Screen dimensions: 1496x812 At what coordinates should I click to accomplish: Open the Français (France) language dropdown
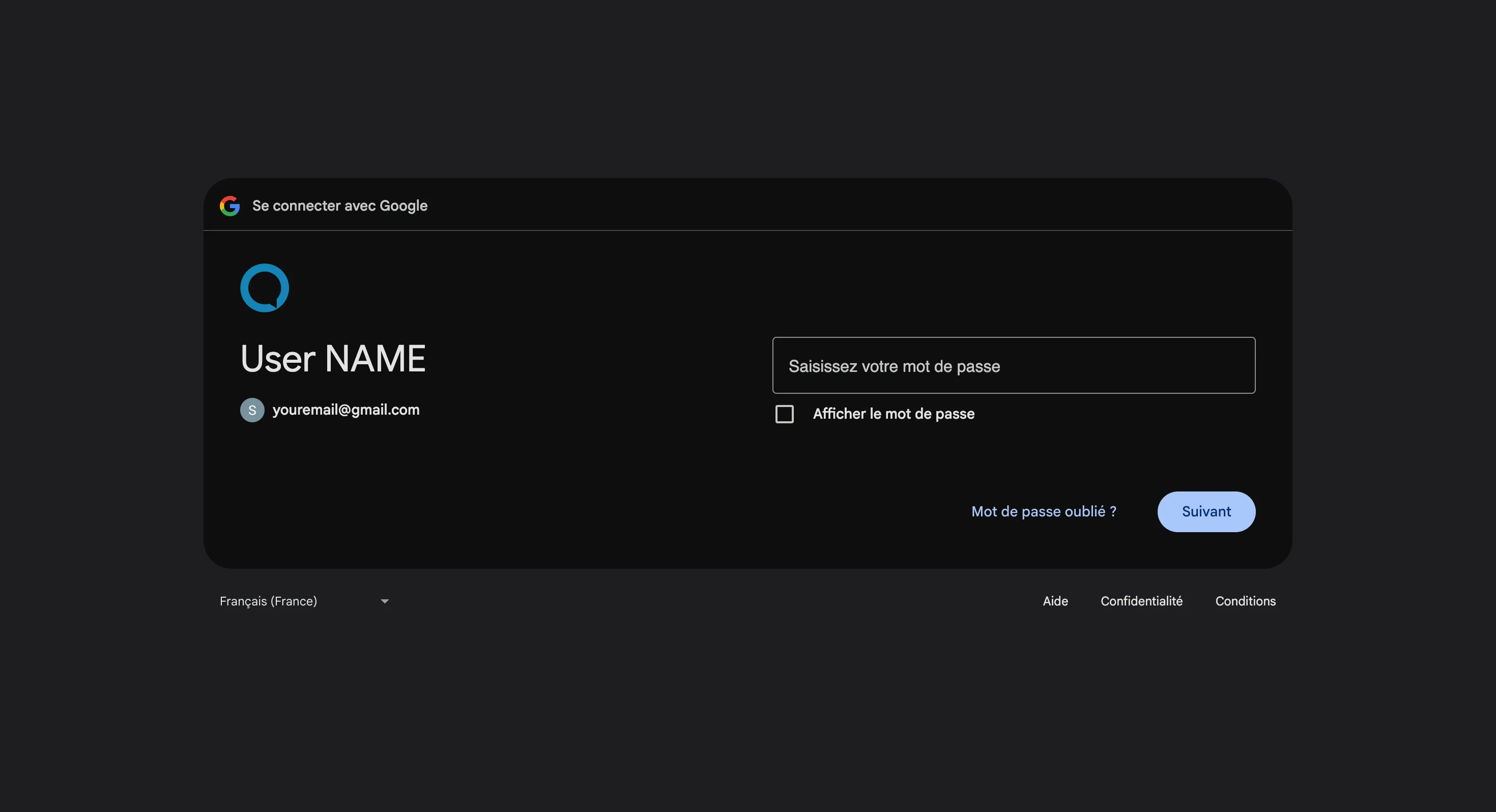(x=304, y=601)
